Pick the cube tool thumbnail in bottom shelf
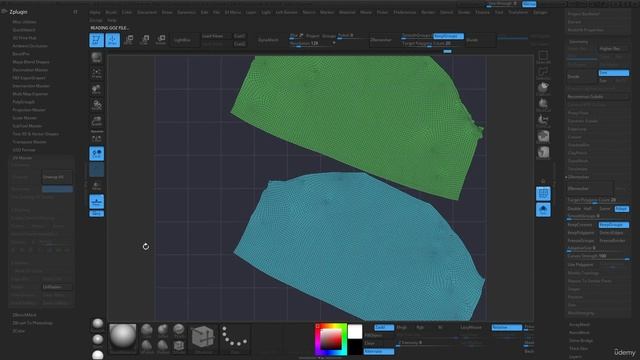Image resolution: width=640 pixels, height=360 pixels. (x=203, y=338)
